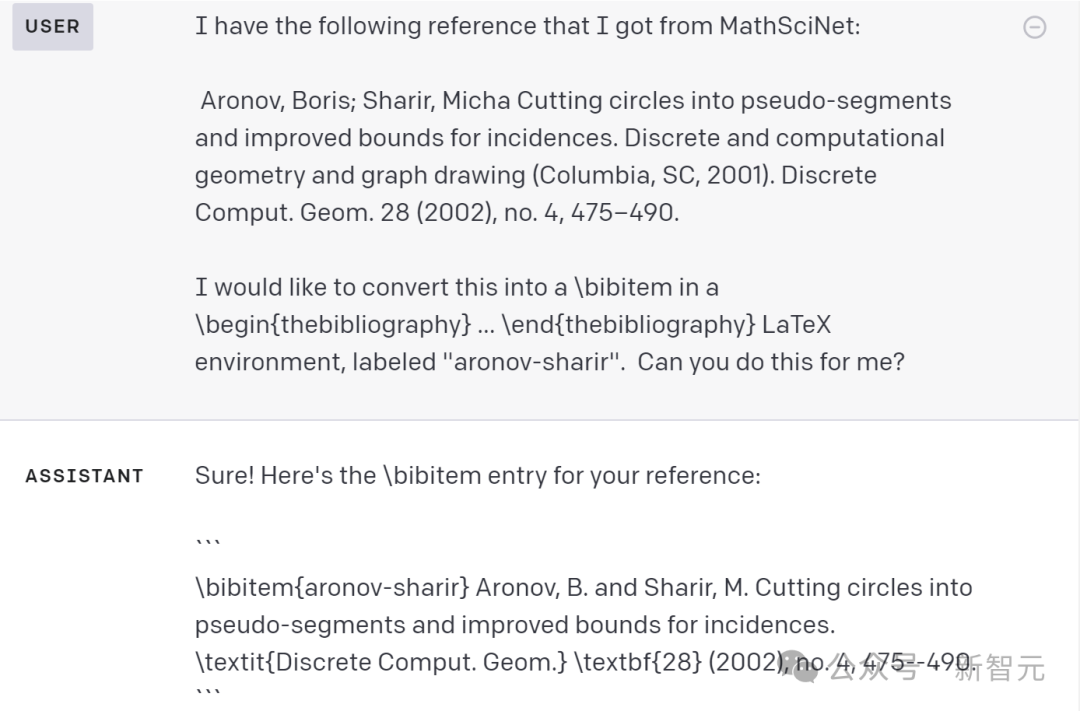This screenshot has width=1080, height=711.
Task: Click the '公众号' watermark text
Action: tap(875, 668)
